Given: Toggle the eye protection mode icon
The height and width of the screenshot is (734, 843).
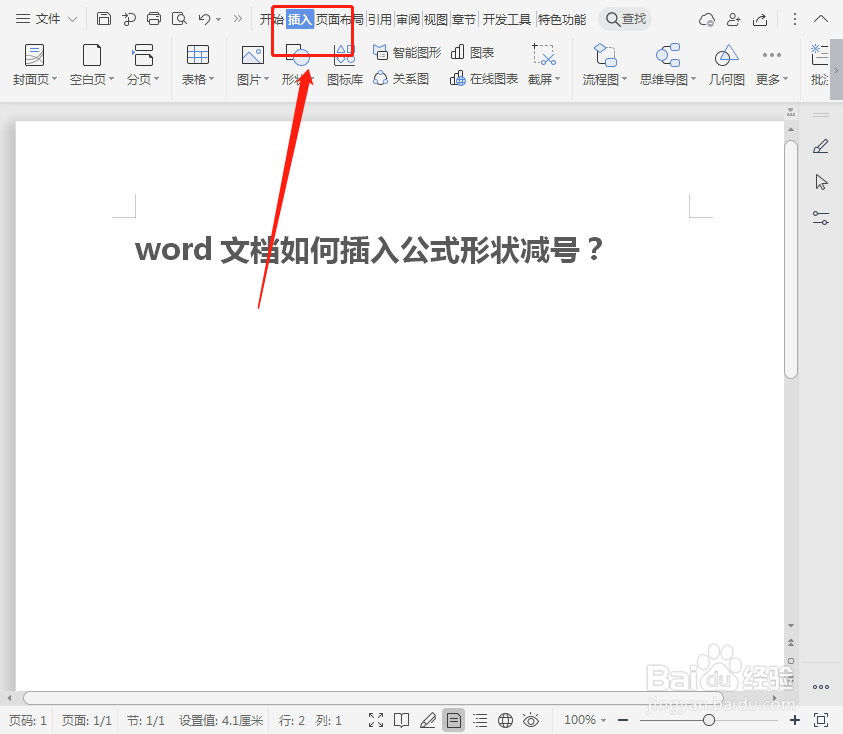Looking at the screenshot, I should 531,719.
